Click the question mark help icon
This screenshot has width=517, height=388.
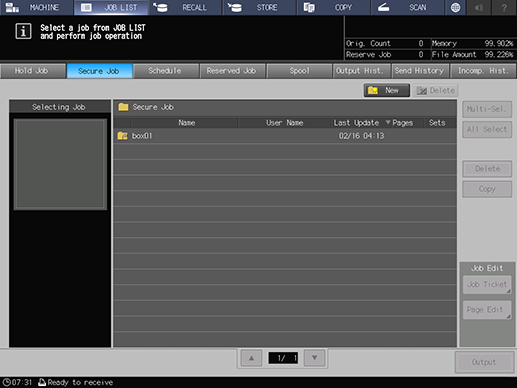click(504, 7)
